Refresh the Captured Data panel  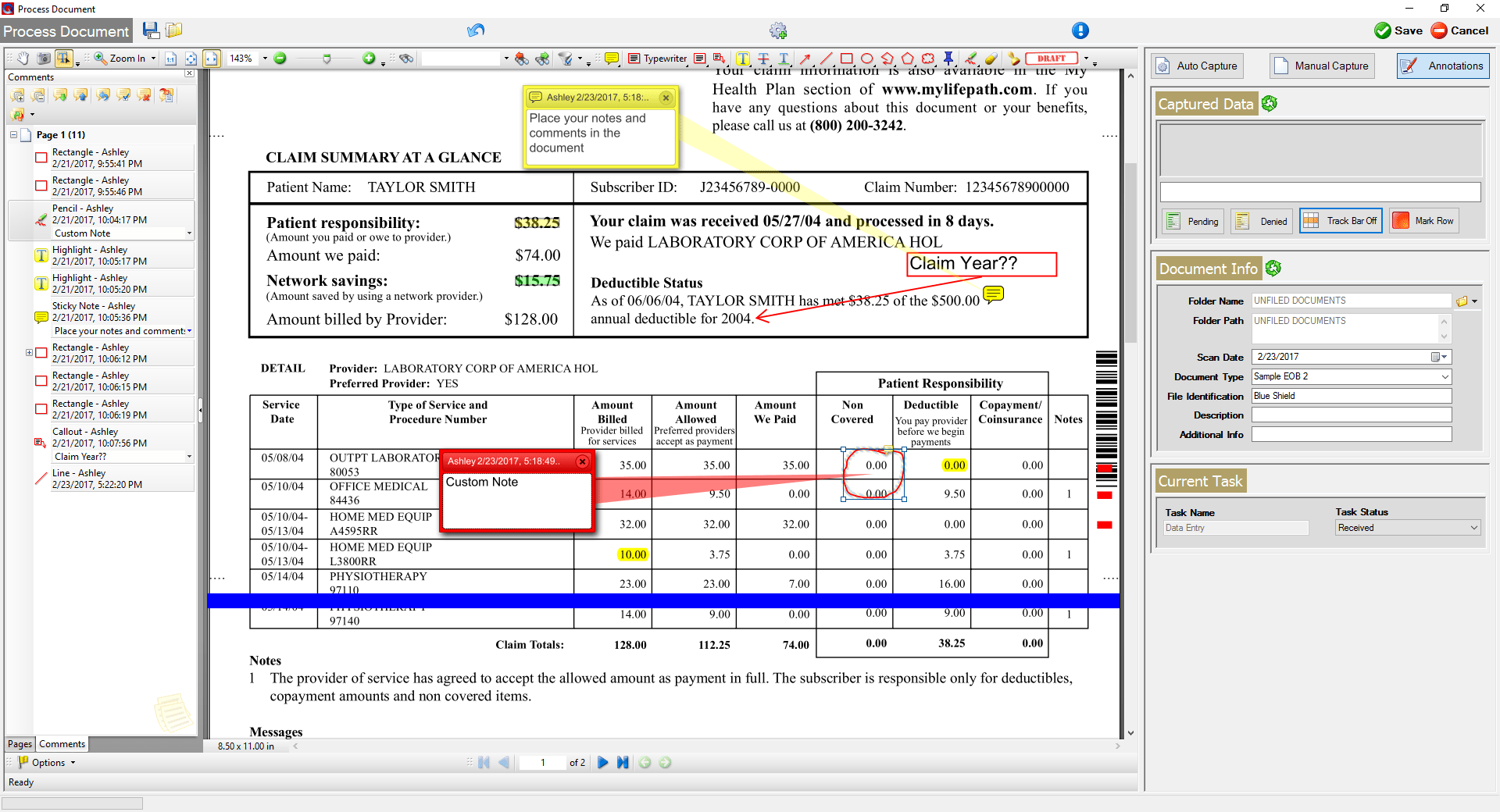[1268, 103]
